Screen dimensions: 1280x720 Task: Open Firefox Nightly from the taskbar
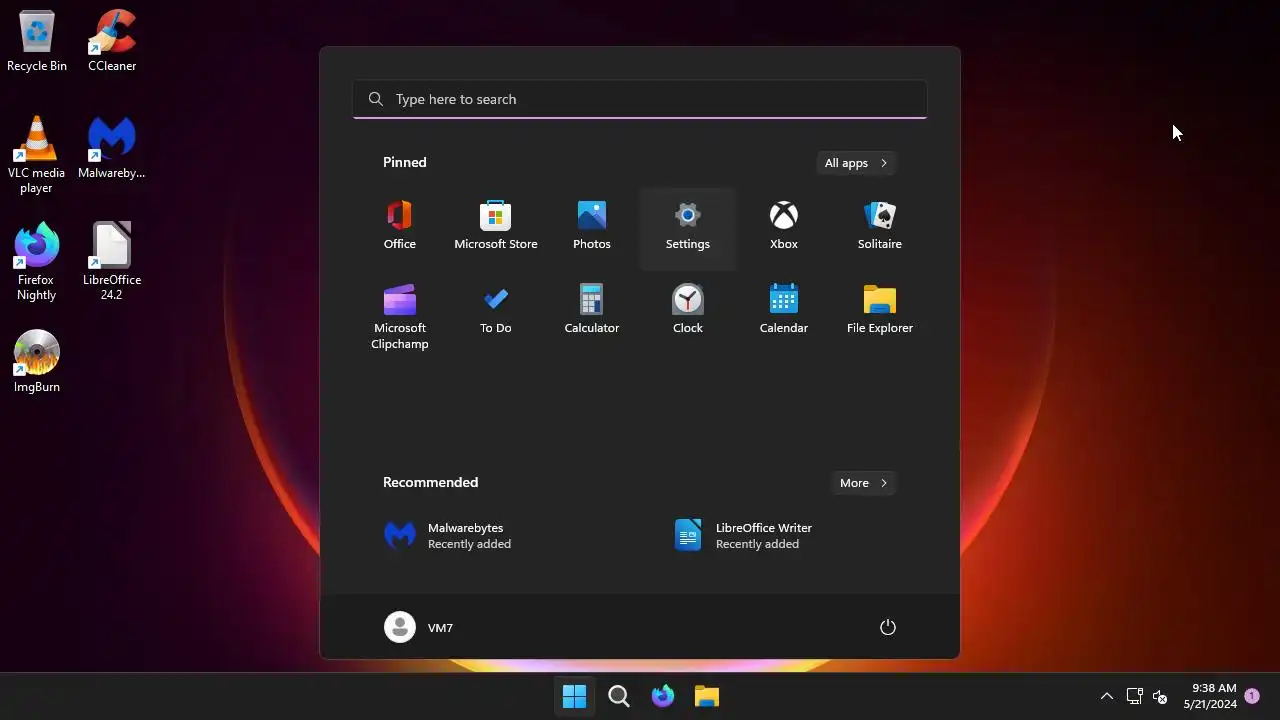click(663, 696)
